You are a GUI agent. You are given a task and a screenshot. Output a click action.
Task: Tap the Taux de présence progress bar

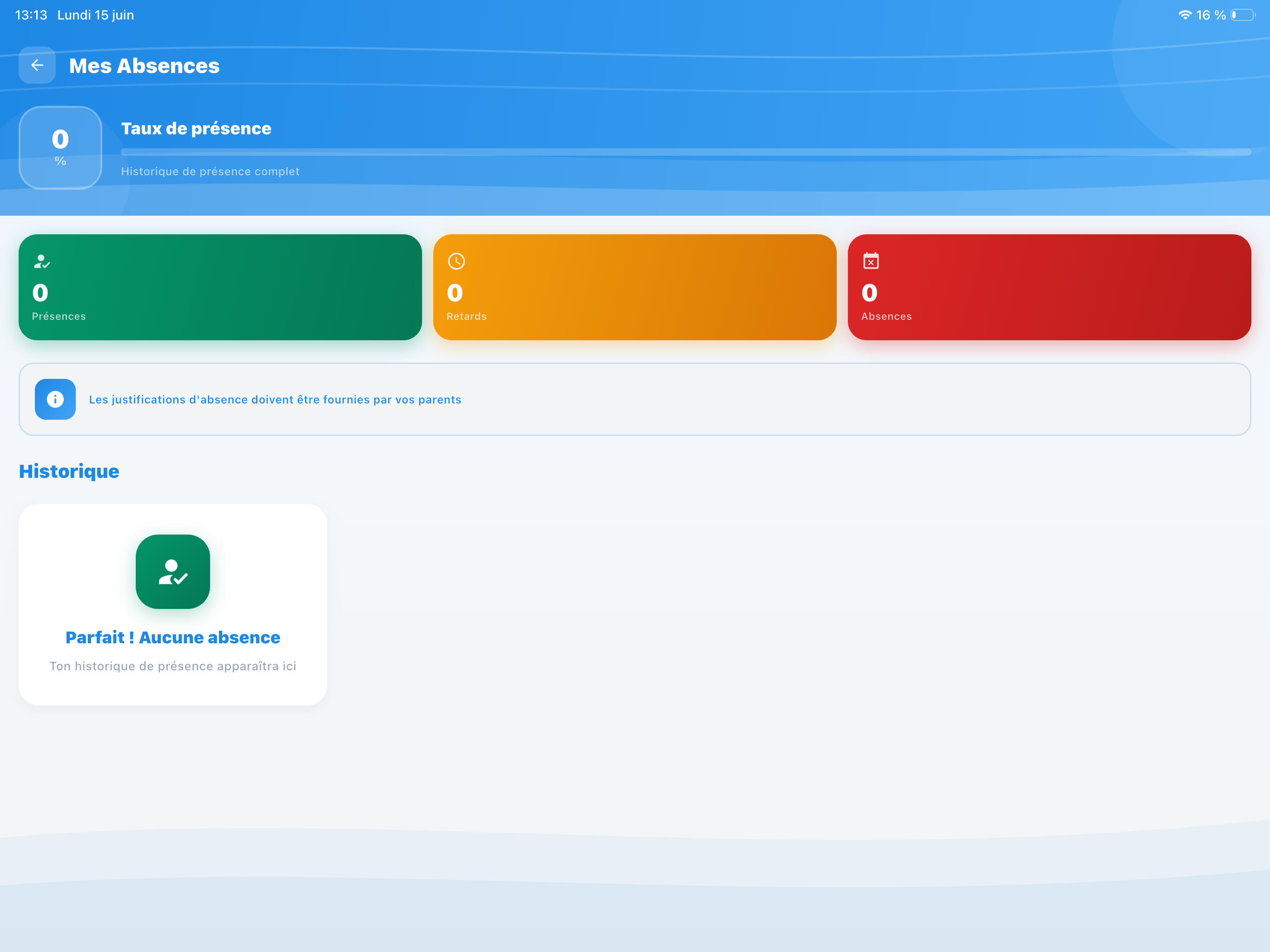coord(686,152)
